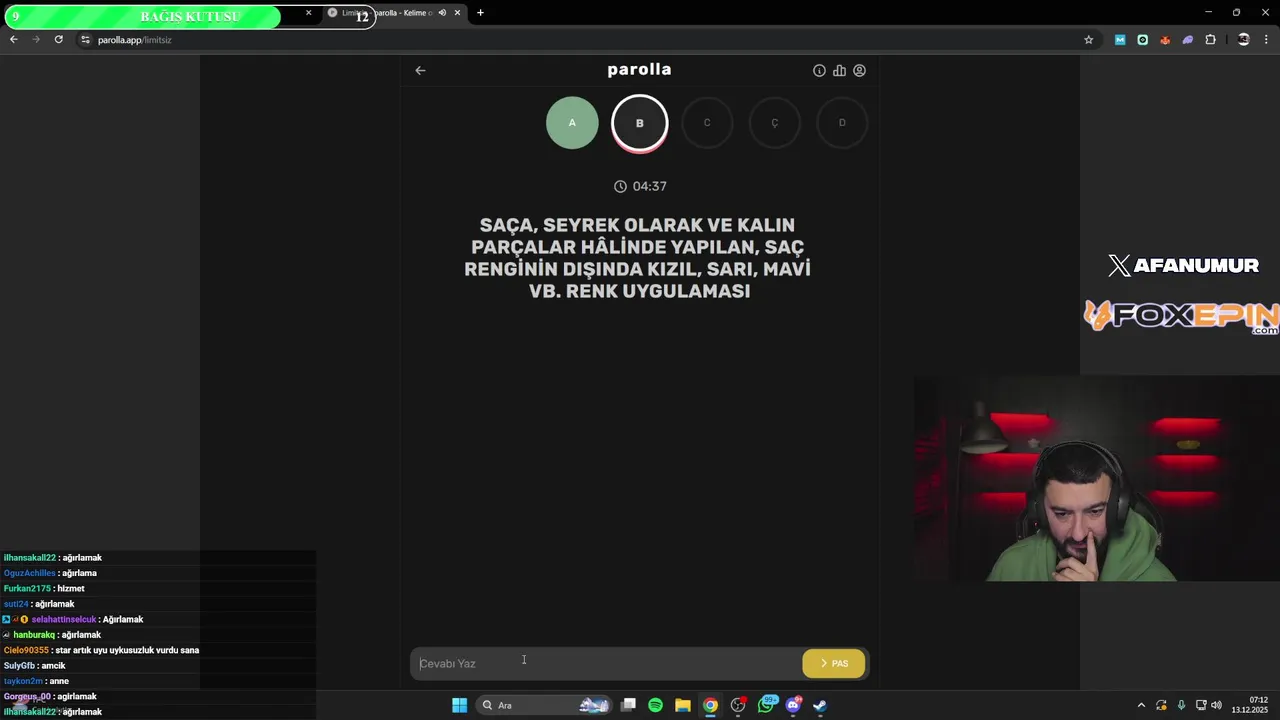Select letter circle Ç
This screenshot has height=720, width=1280.
coord(774,123)
